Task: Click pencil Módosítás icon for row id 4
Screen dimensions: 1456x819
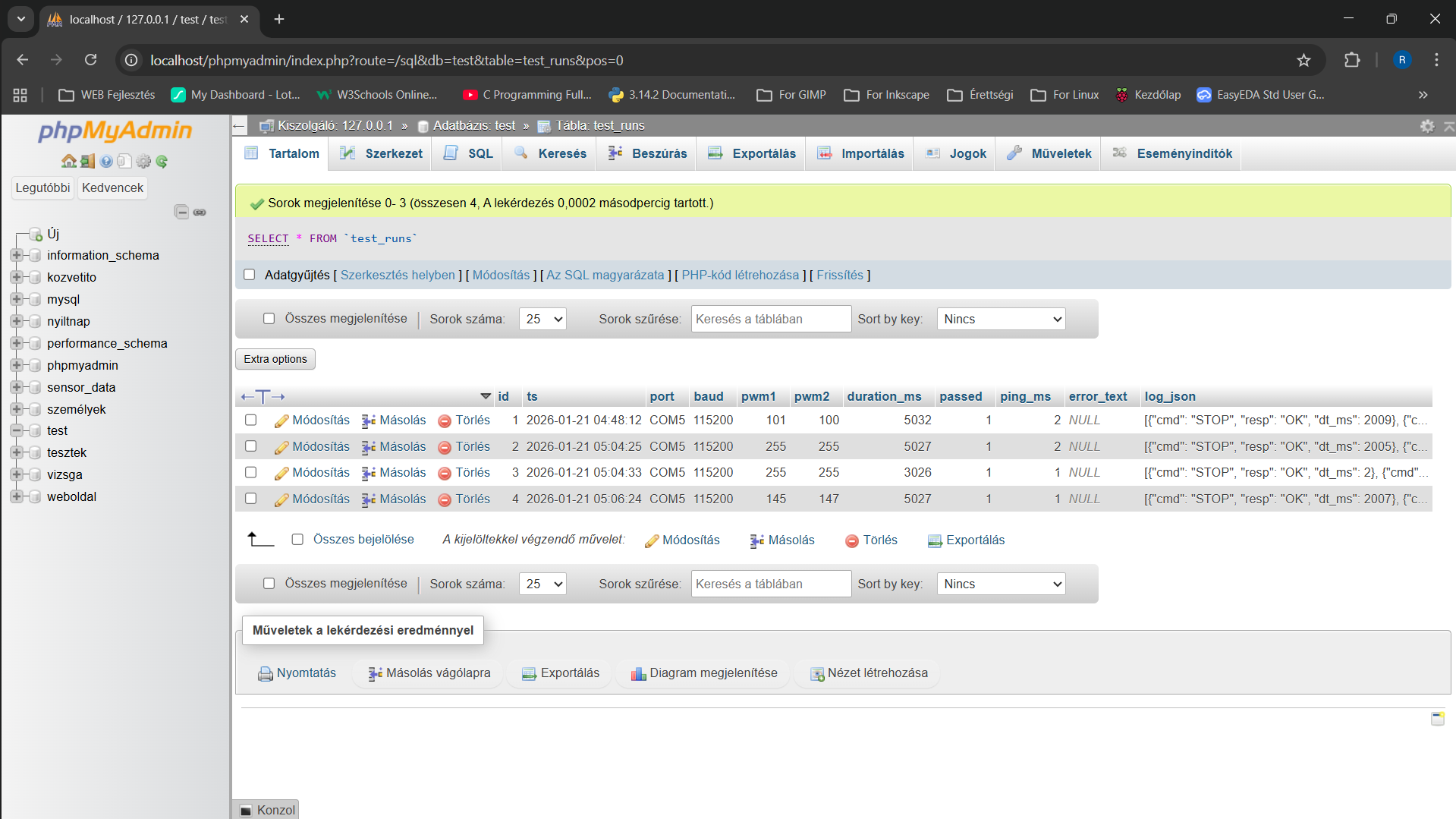Action: pos(281,500)
